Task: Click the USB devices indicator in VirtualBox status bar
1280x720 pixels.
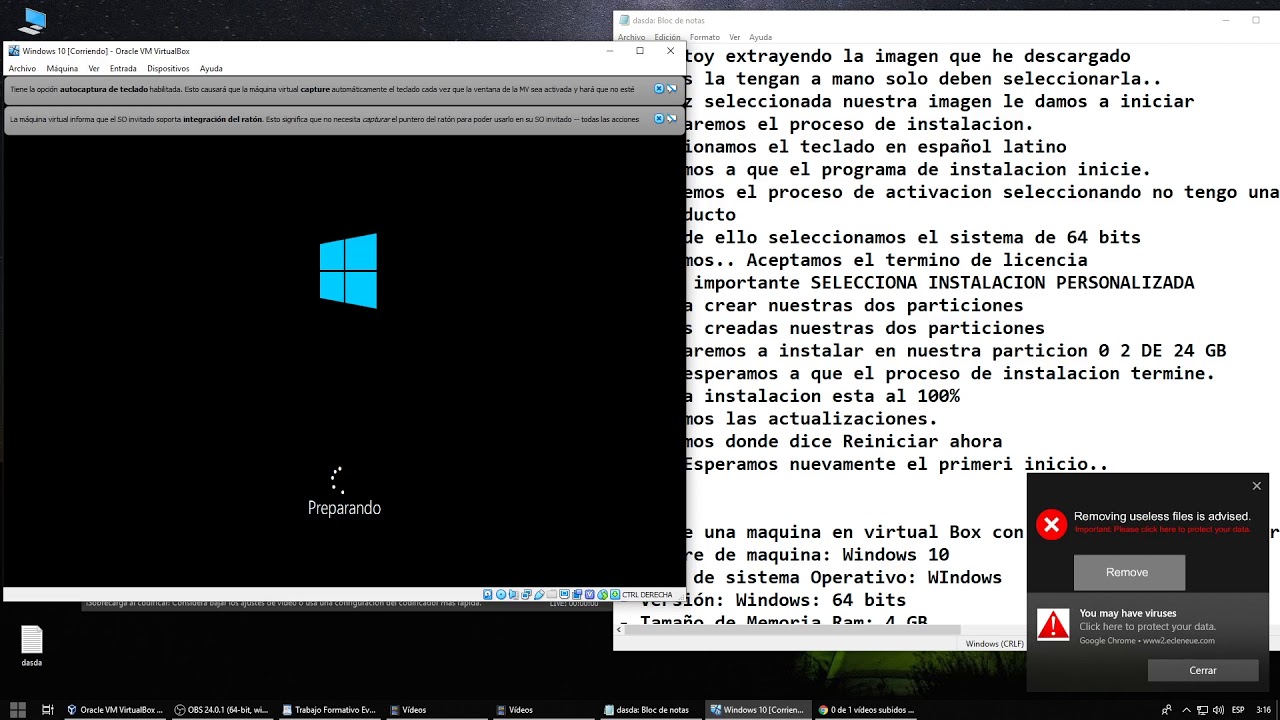Action: 539,594
